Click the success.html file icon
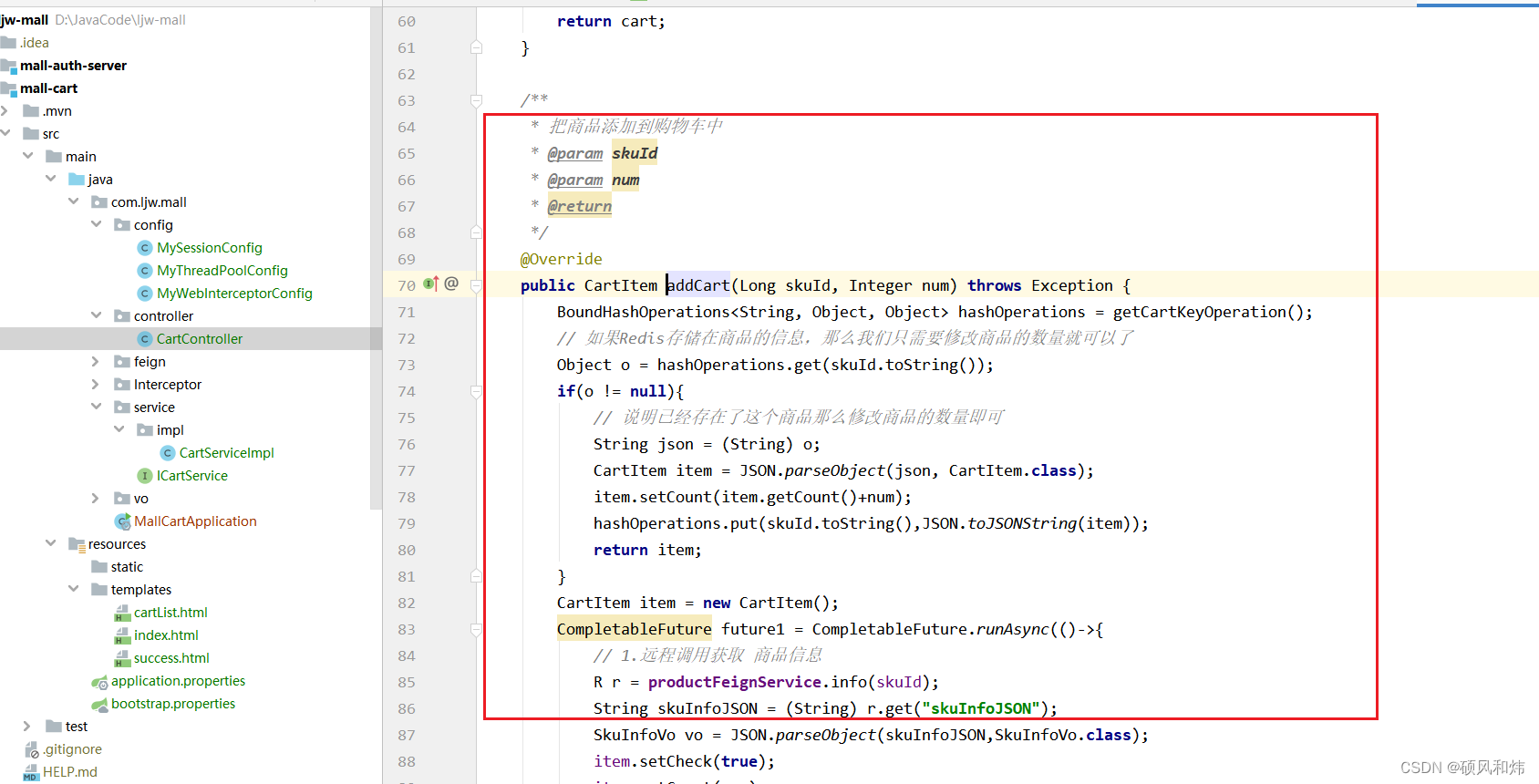This screenshot has width=1539, height=784. [122, 658]
